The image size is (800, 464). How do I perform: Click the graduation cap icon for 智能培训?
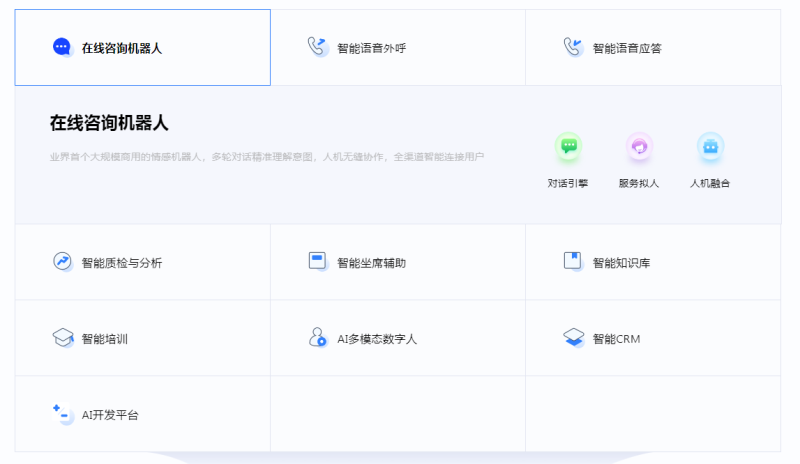[62, 338]
